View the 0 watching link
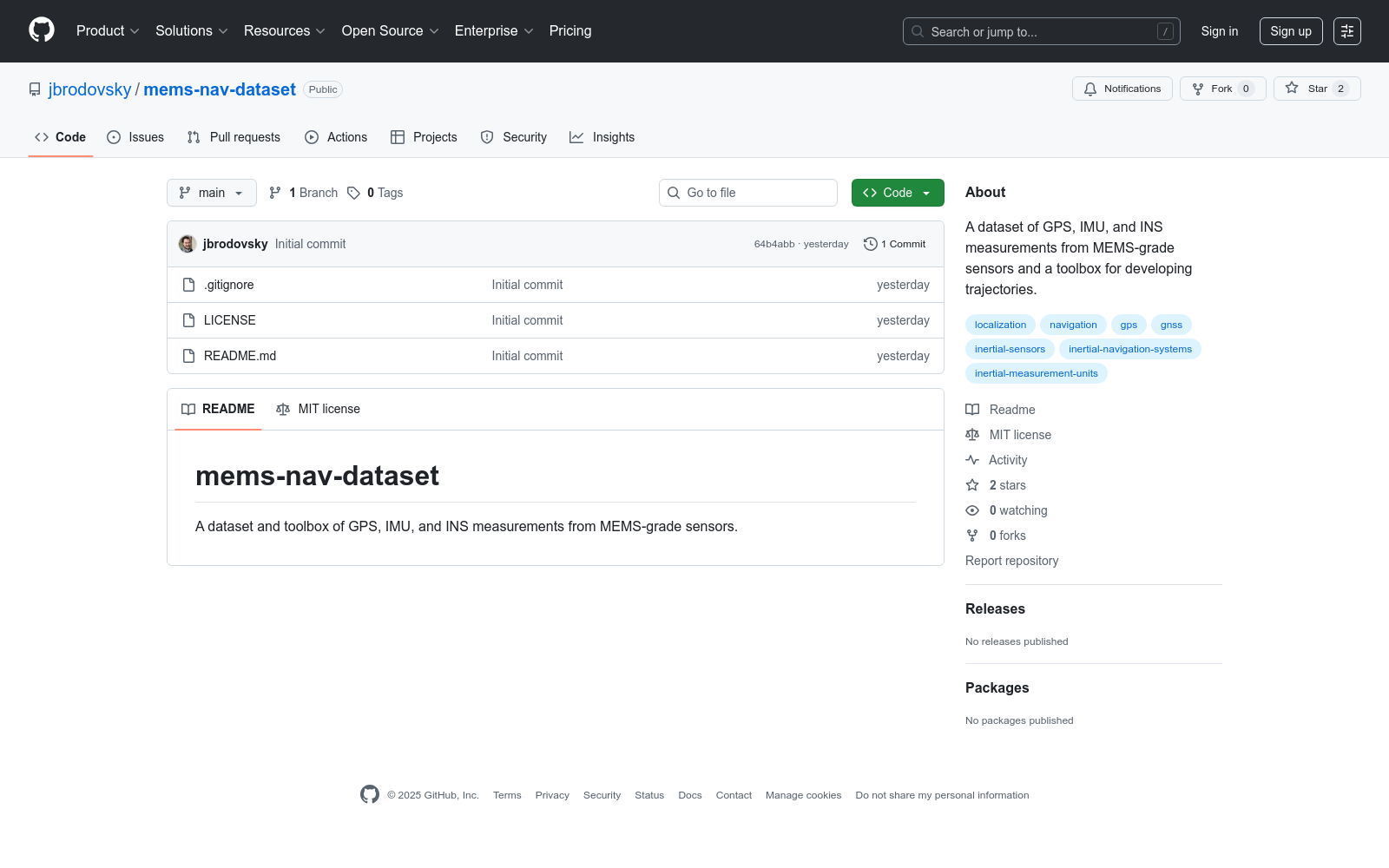The width and height of the screenshot is (1389, 868). (1007, 510)
